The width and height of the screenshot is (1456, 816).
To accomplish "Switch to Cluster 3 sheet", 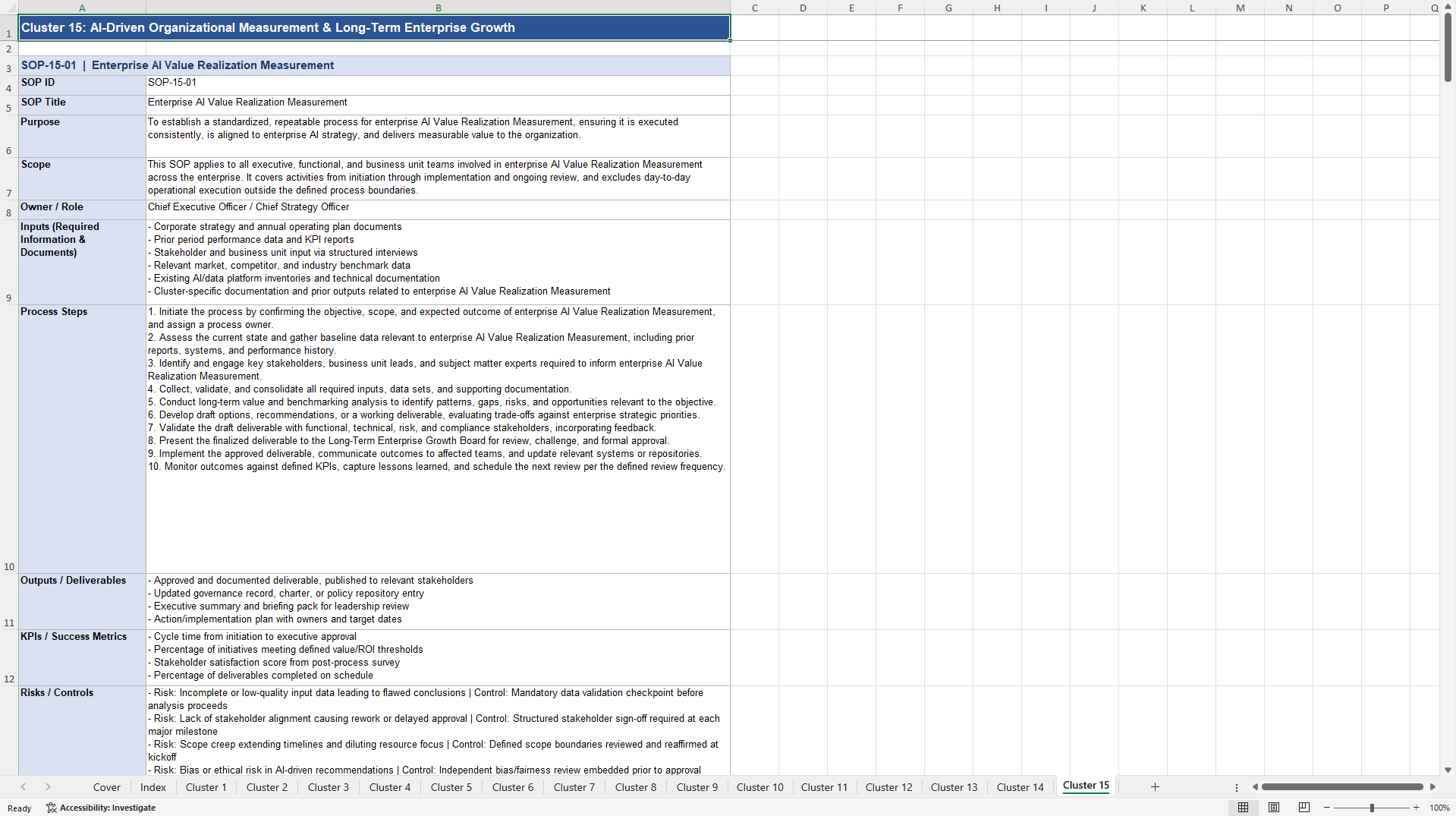I will coord(329,787).
